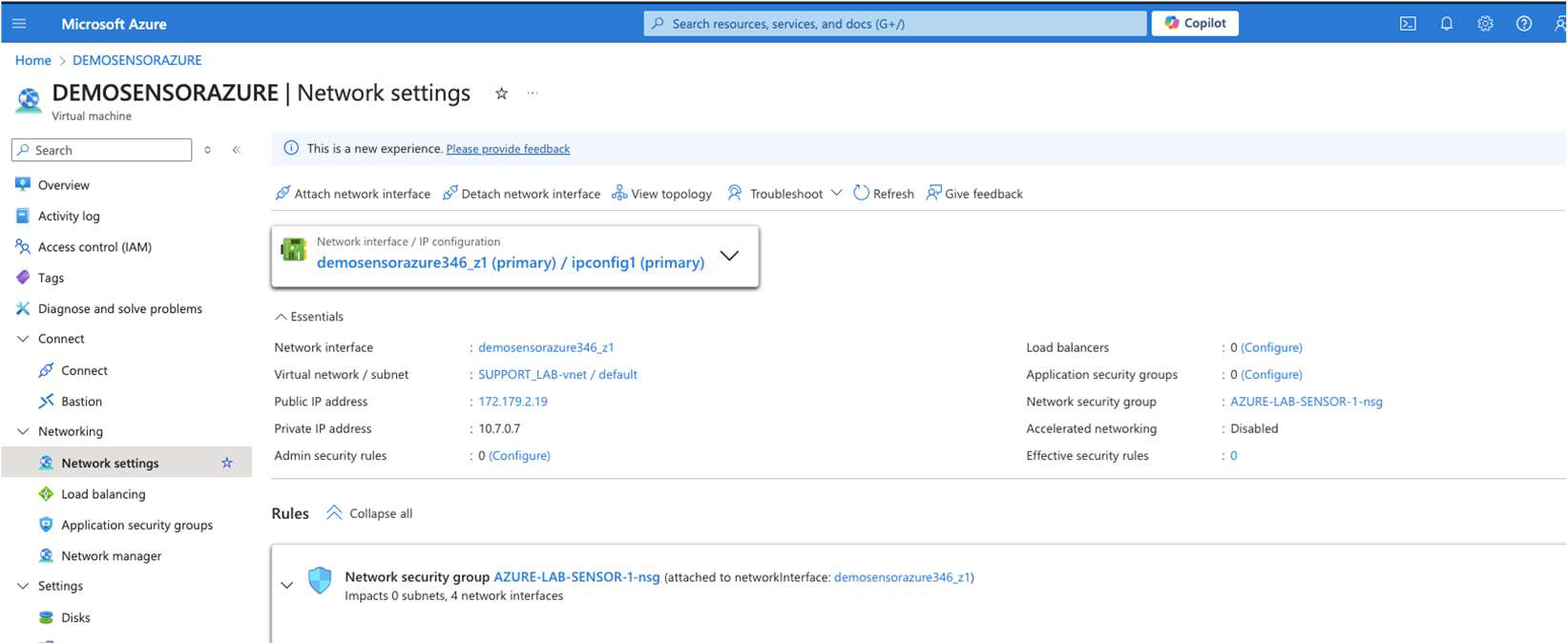The height and width of the screenshot is (644, 1568).
Task: Open Diagnose and solve problems
Action: [x=119, y=309]
